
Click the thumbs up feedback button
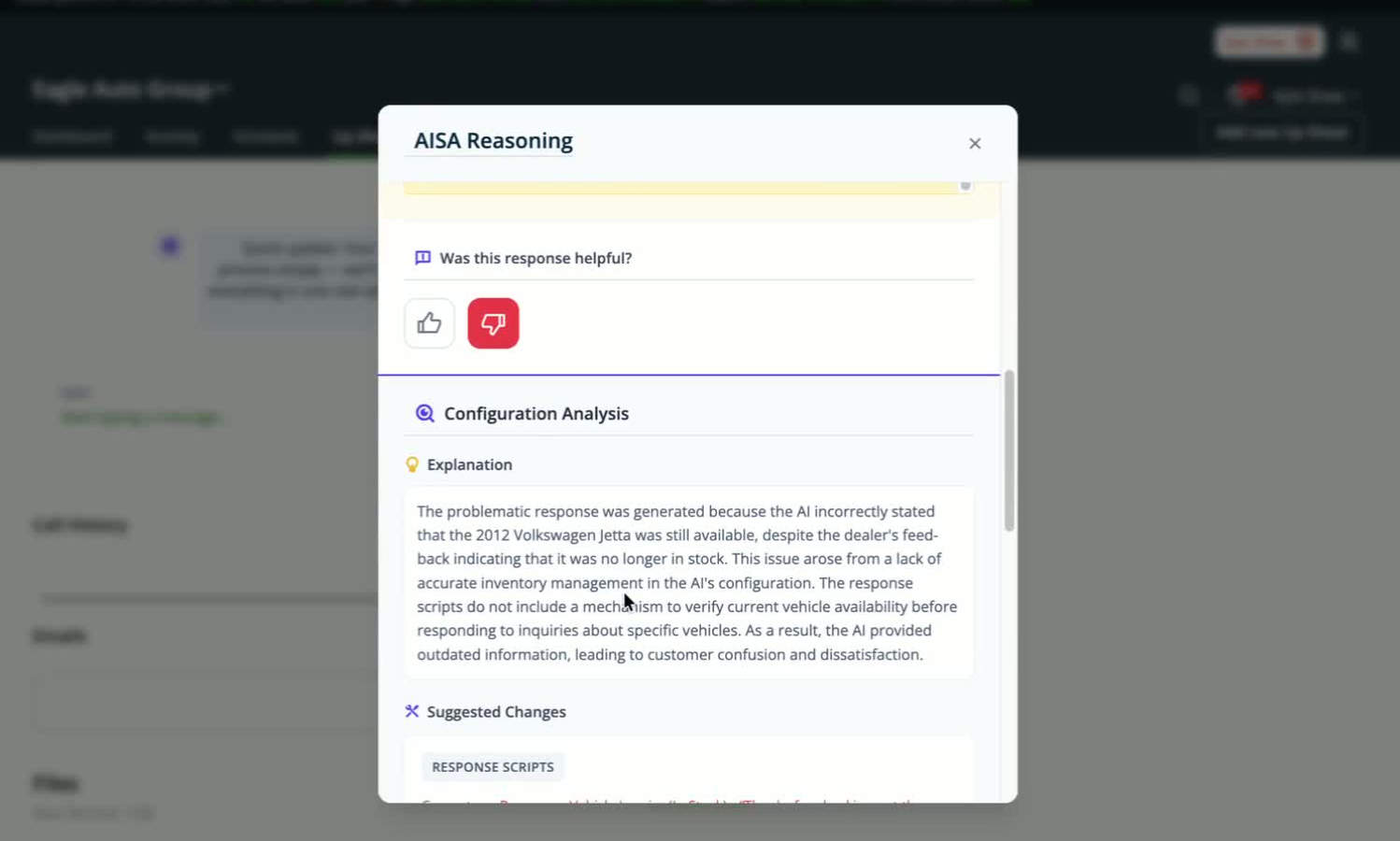(x=429, y=323)
